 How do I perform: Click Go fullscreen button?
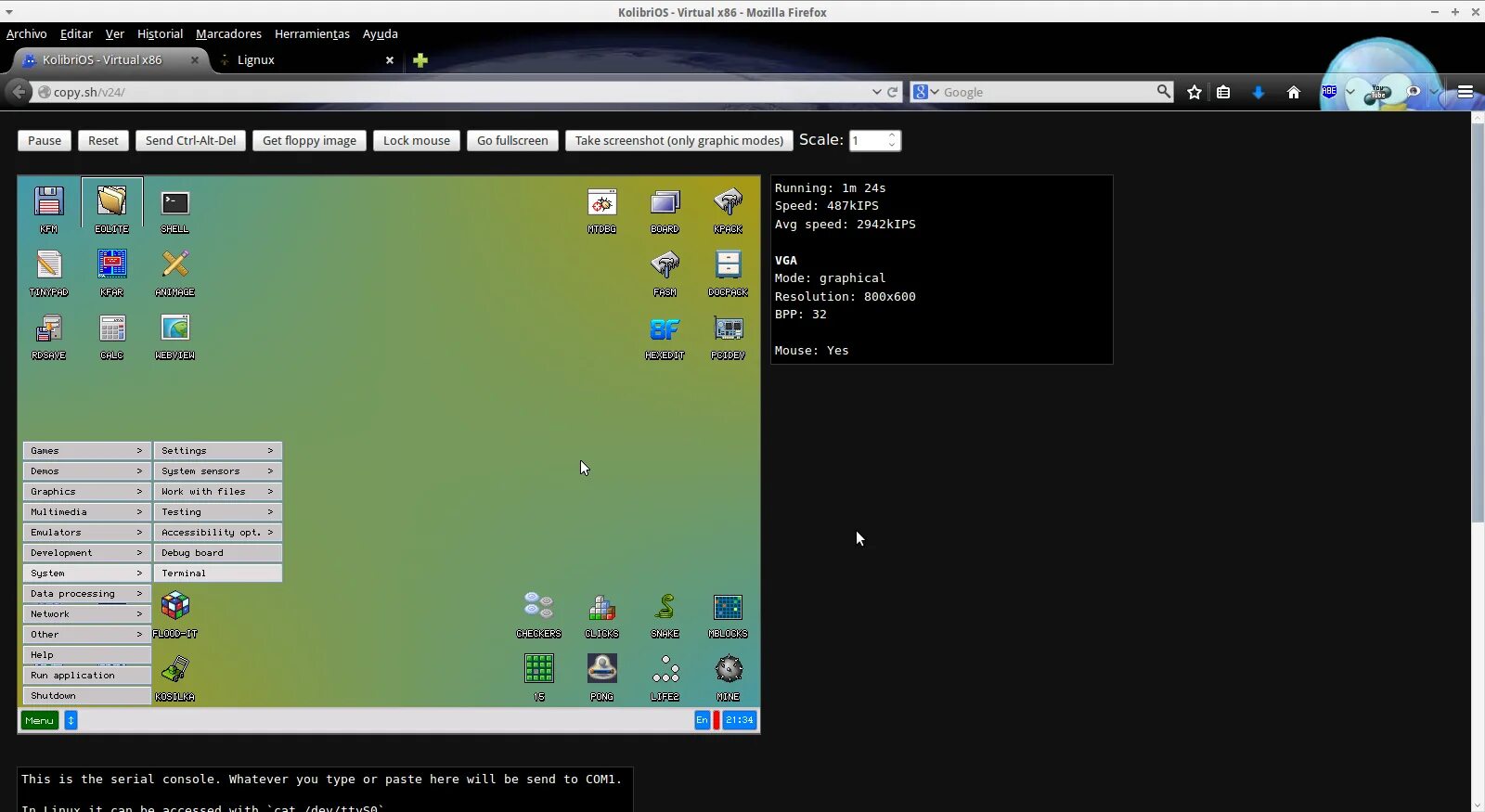point(512,140)
